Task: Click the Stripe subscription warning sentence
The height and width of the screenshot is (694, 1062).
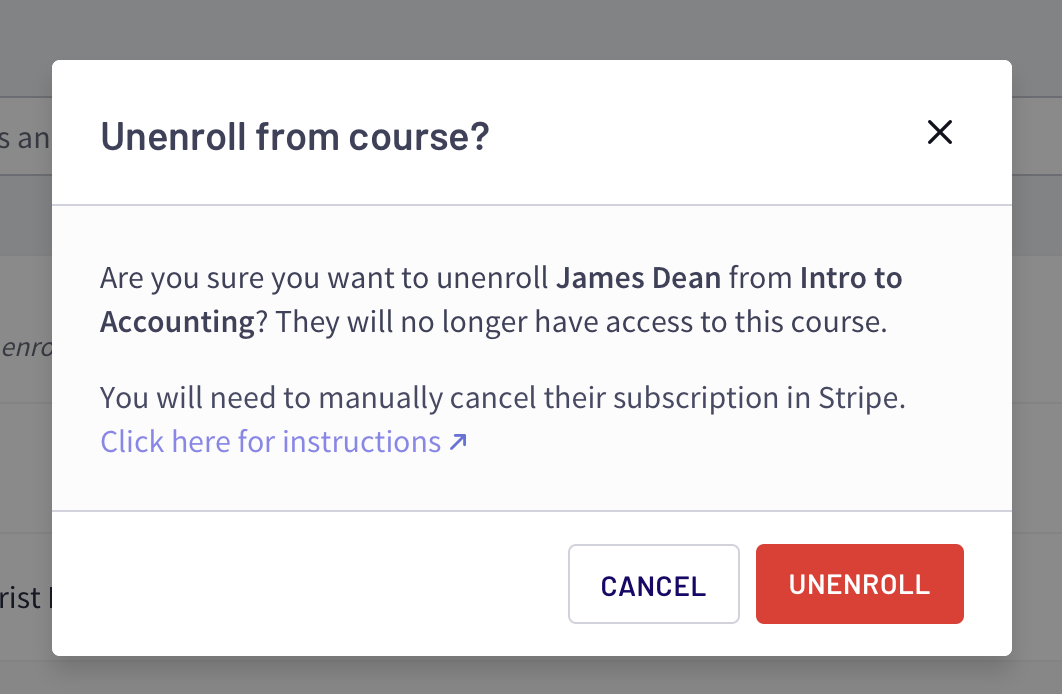Action: point(502,397)
